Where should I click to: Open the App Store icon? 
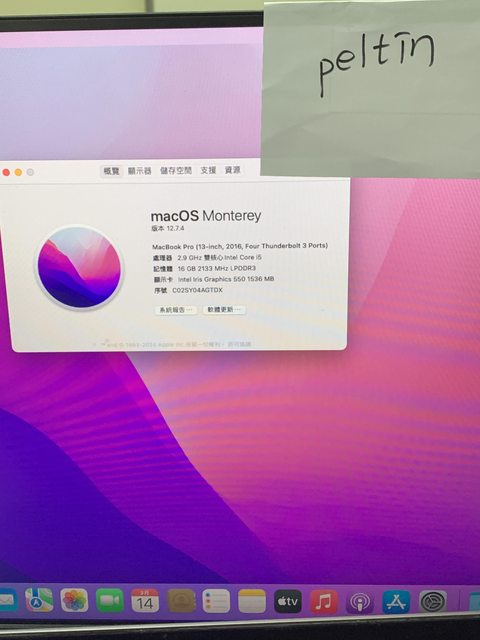pyautogui.click(x=396, y=602)
